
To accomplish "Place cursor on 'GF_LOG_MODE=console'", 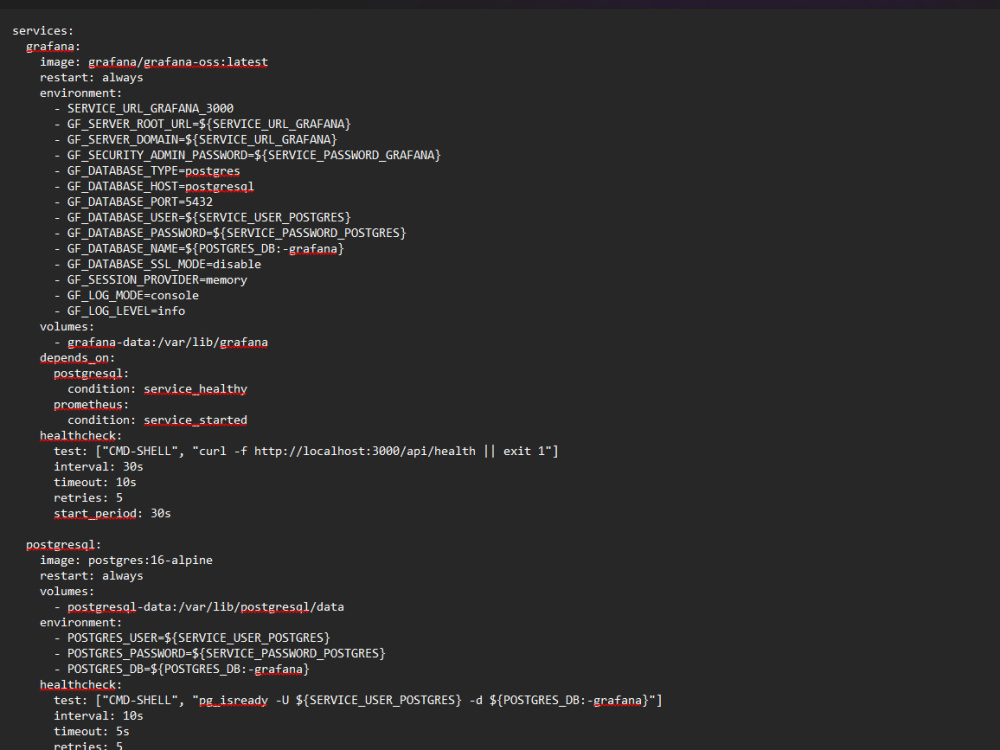I will tap(133, 295).
